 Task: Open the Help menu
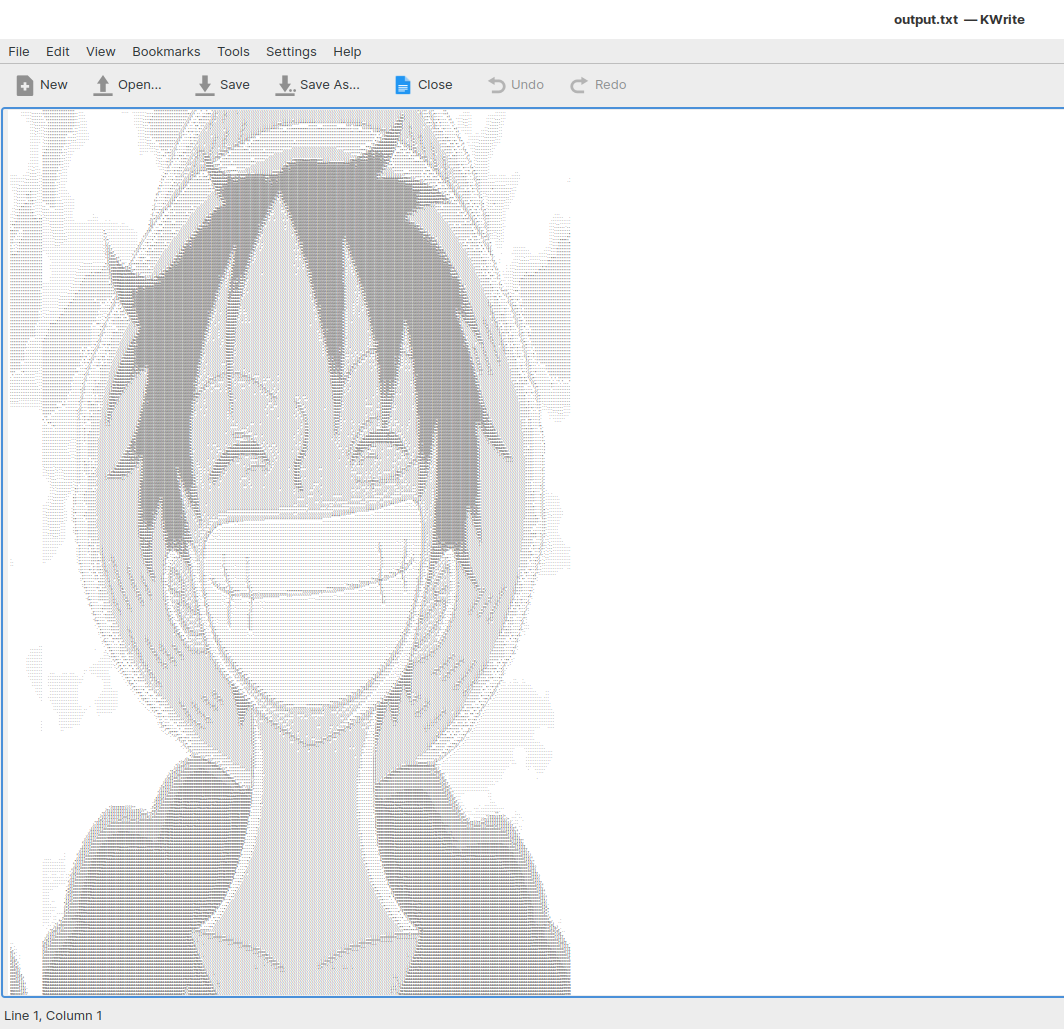[x=347, y=51]
